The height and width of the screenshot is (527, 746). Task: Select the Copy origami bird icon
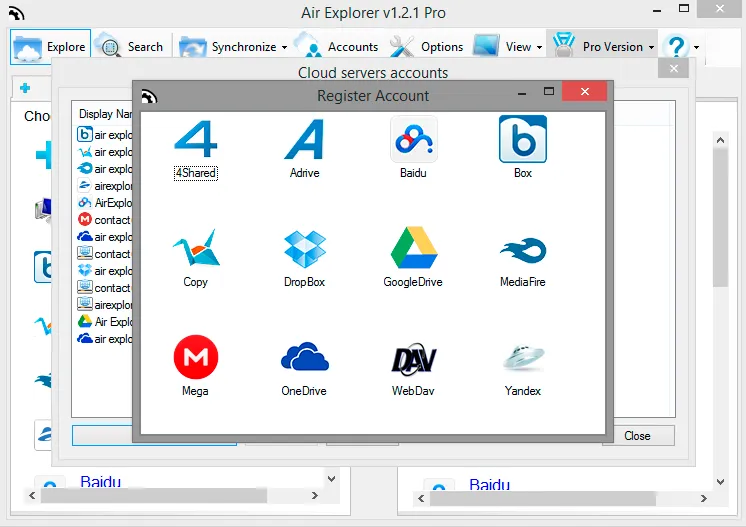[196, 247]
